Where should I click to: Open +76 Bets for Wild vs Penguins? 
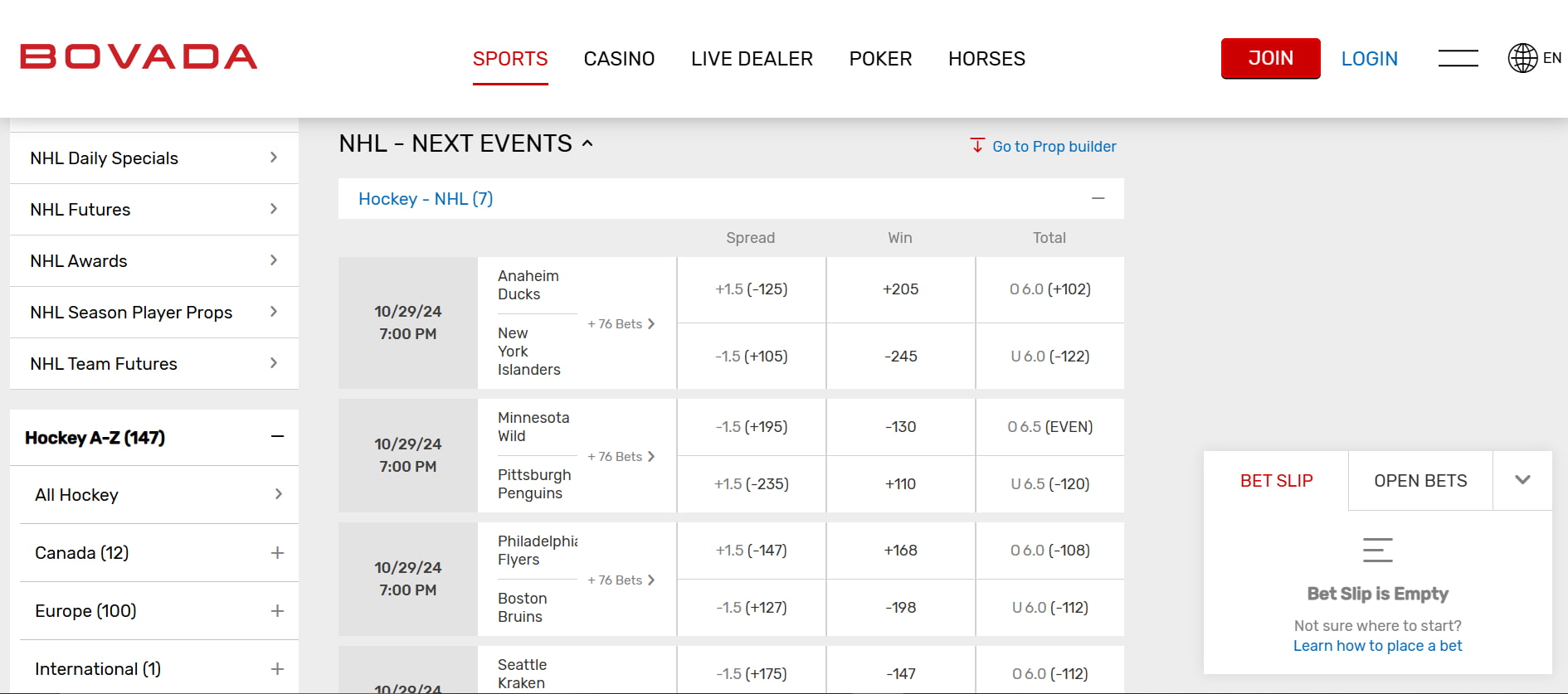pos(621,457)
